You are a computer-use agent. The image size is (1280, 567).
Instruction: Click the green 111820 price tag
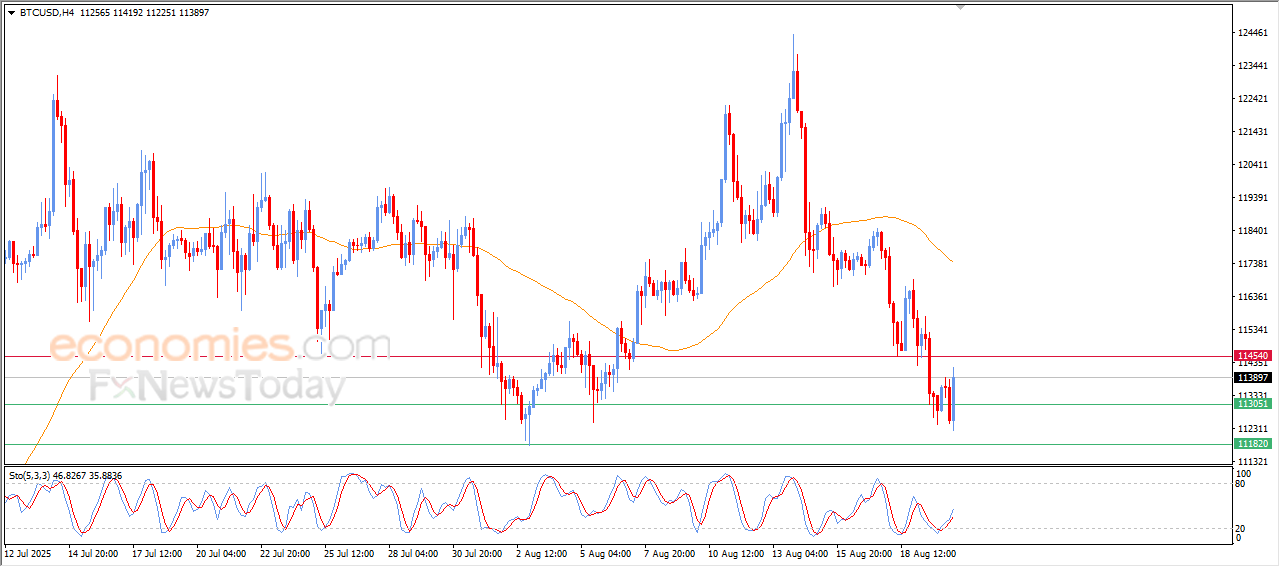pyautogui.click(x=1253, y=444)
